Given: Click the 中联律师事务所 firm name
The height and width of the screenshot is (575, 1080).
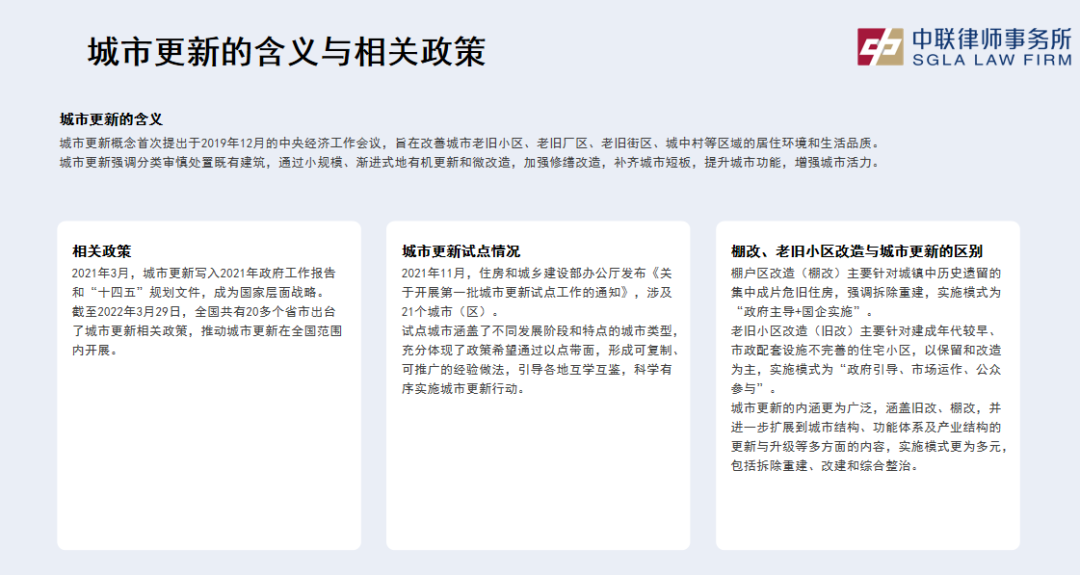Looking at the screenshot, I should (990, 38).
